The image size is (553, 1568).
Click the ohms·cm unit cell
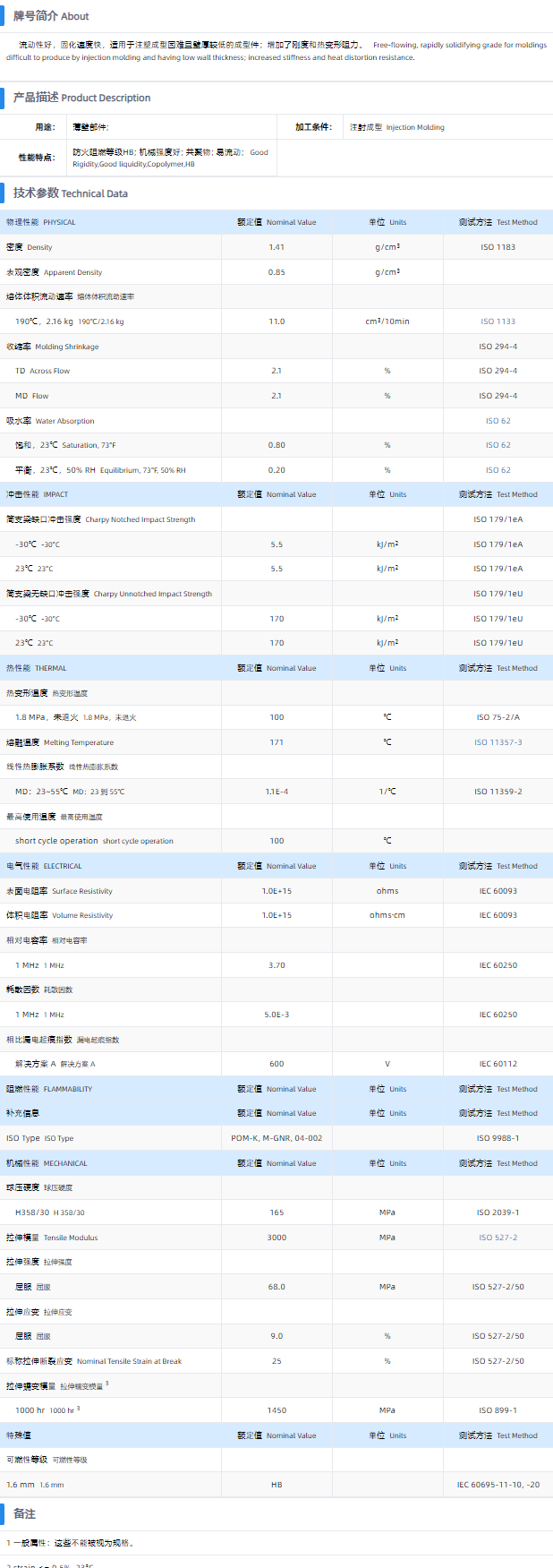(387, 915)
